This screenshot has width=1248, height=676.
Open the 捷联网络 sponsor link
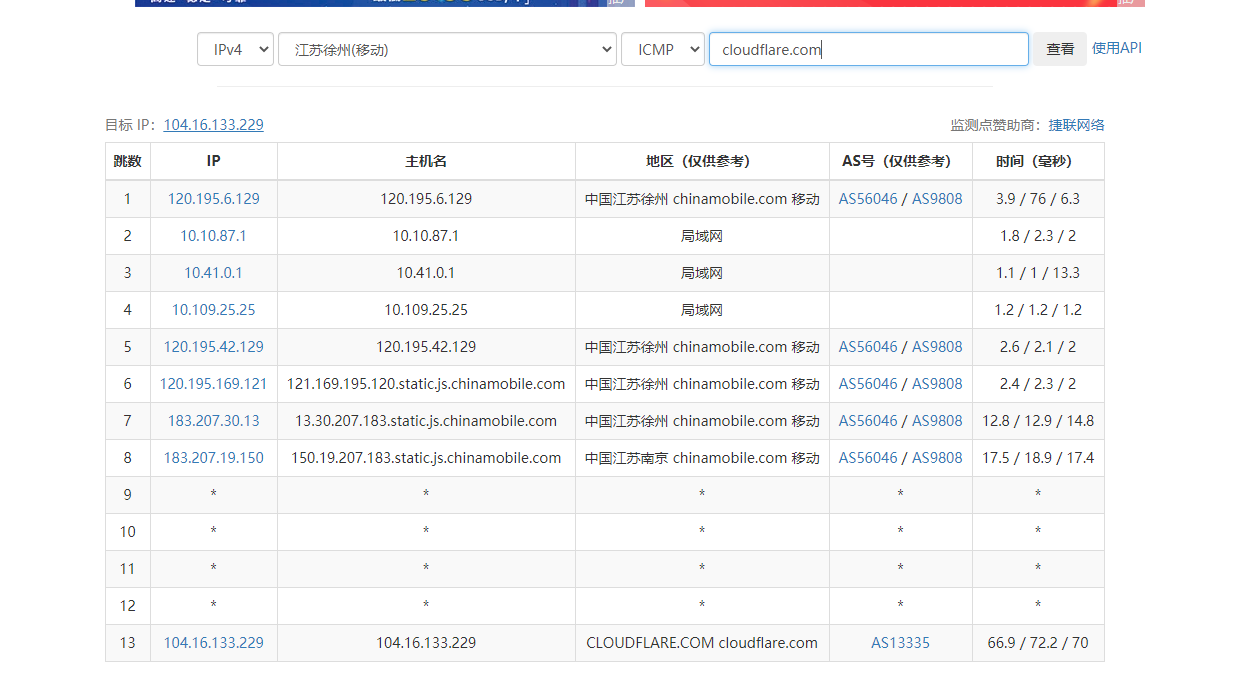pyautogui.click(x=1076, y=125)
